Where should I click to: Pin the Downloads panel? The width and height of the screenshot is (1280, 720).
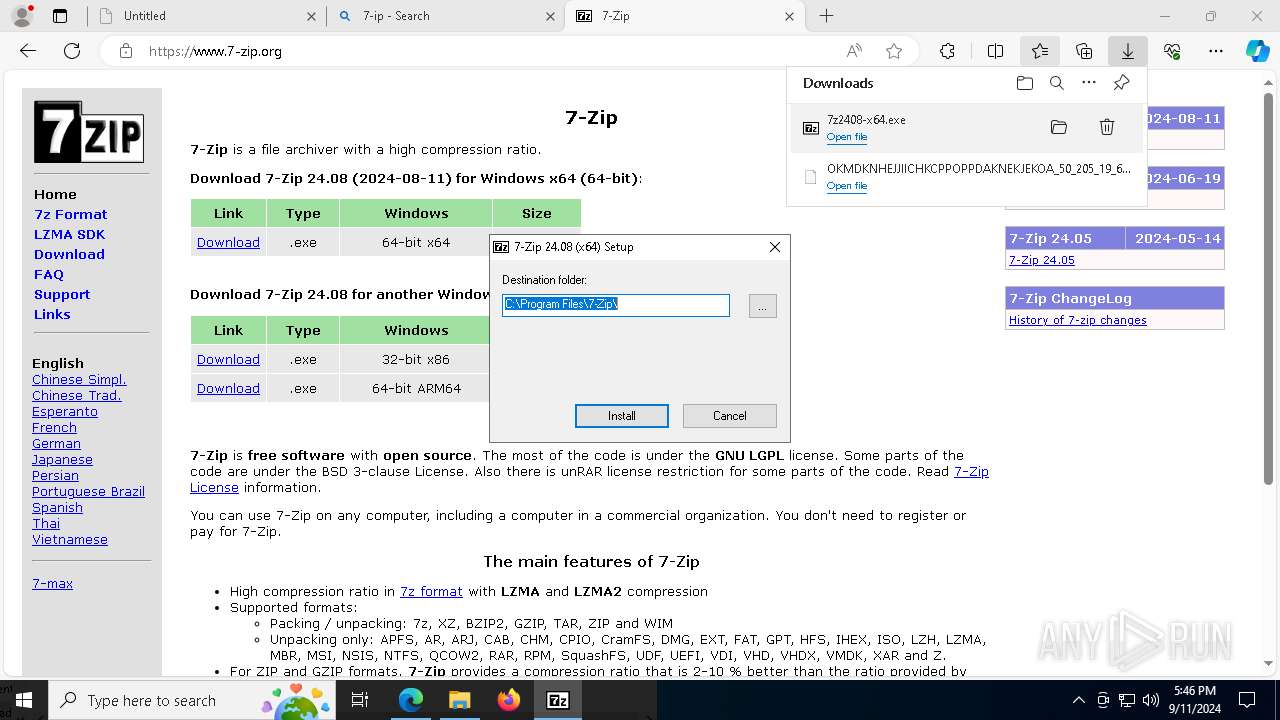[1122, 83]
